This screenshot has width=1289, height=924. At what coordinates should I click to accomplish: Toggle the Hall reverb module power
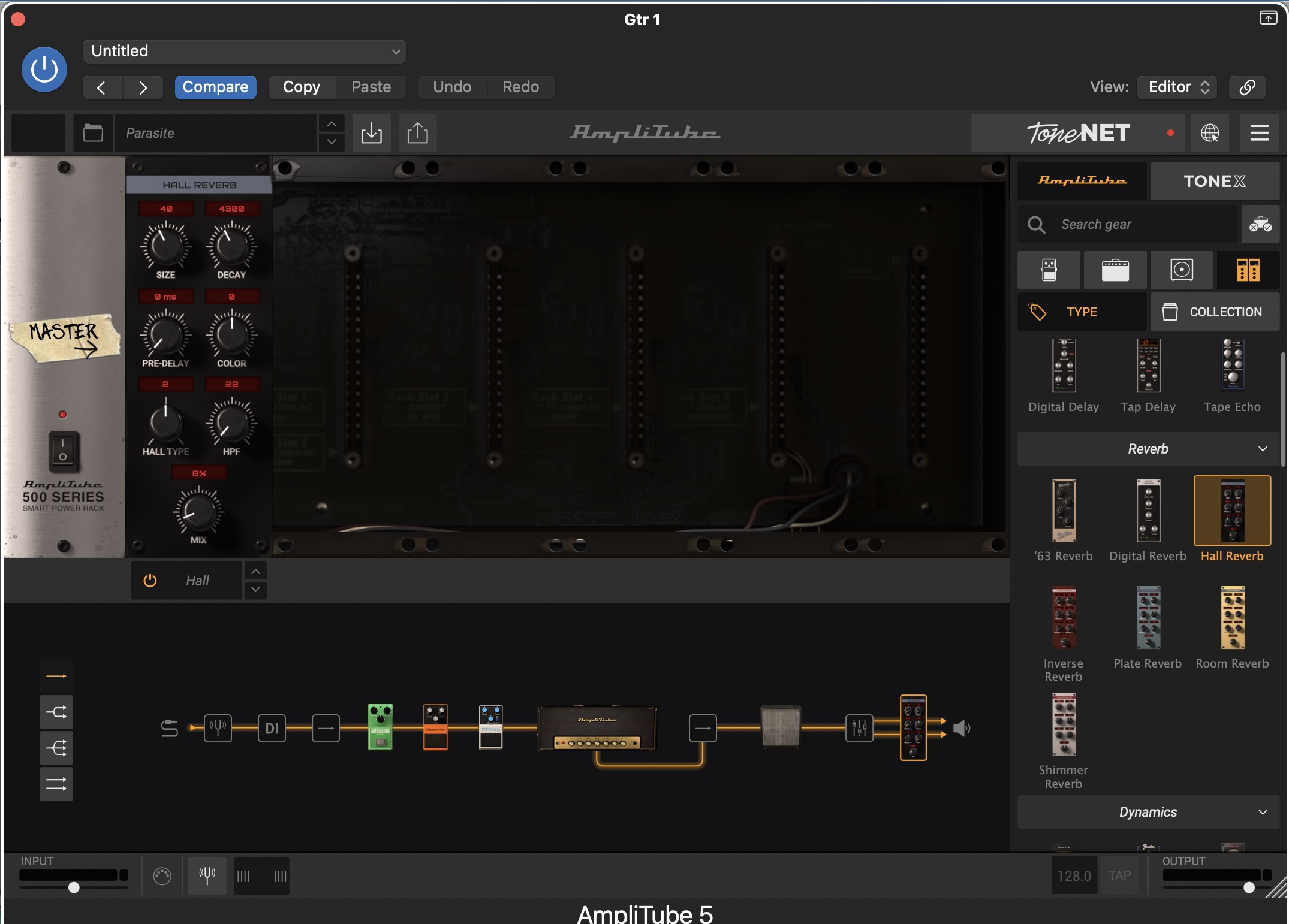[150, 580]
